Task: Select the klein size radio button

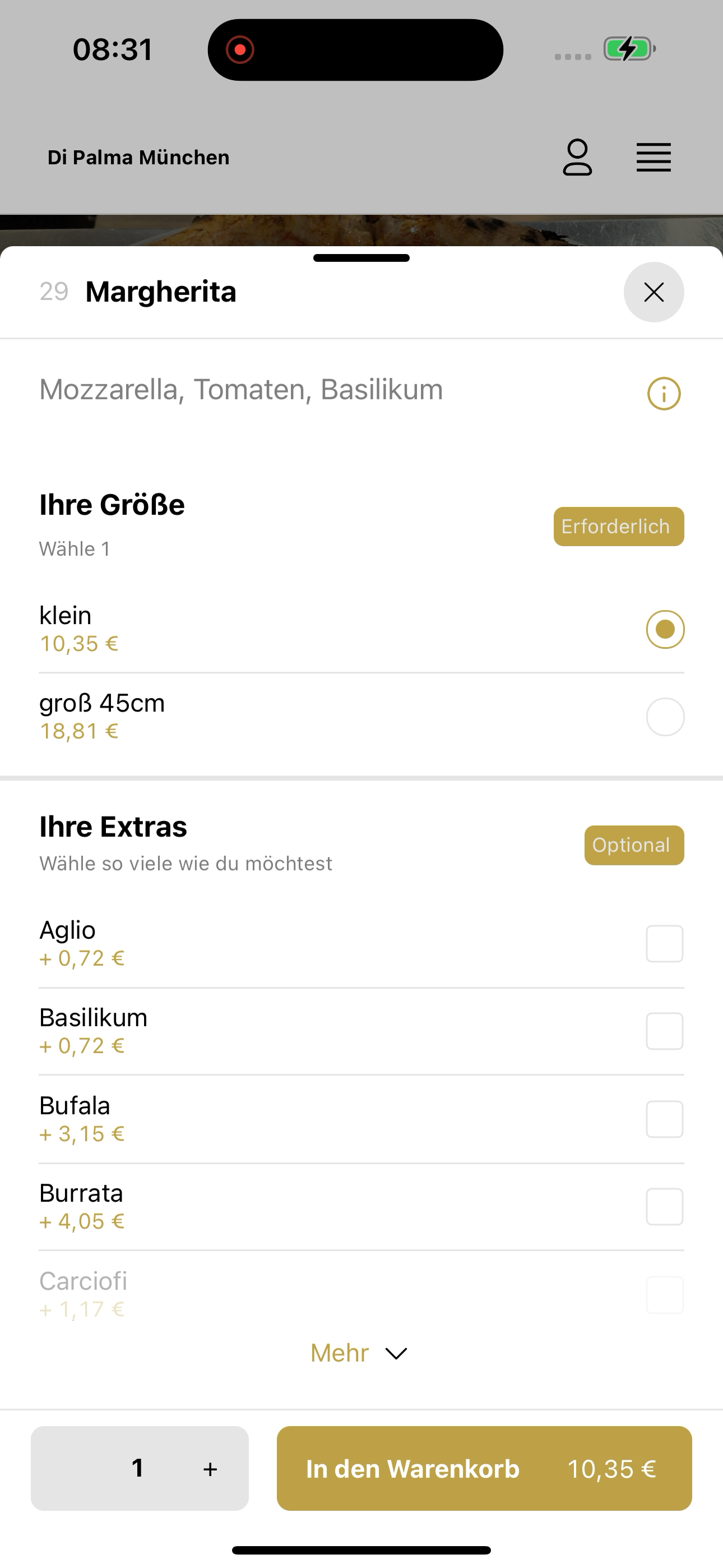Action: coord(665,629)
